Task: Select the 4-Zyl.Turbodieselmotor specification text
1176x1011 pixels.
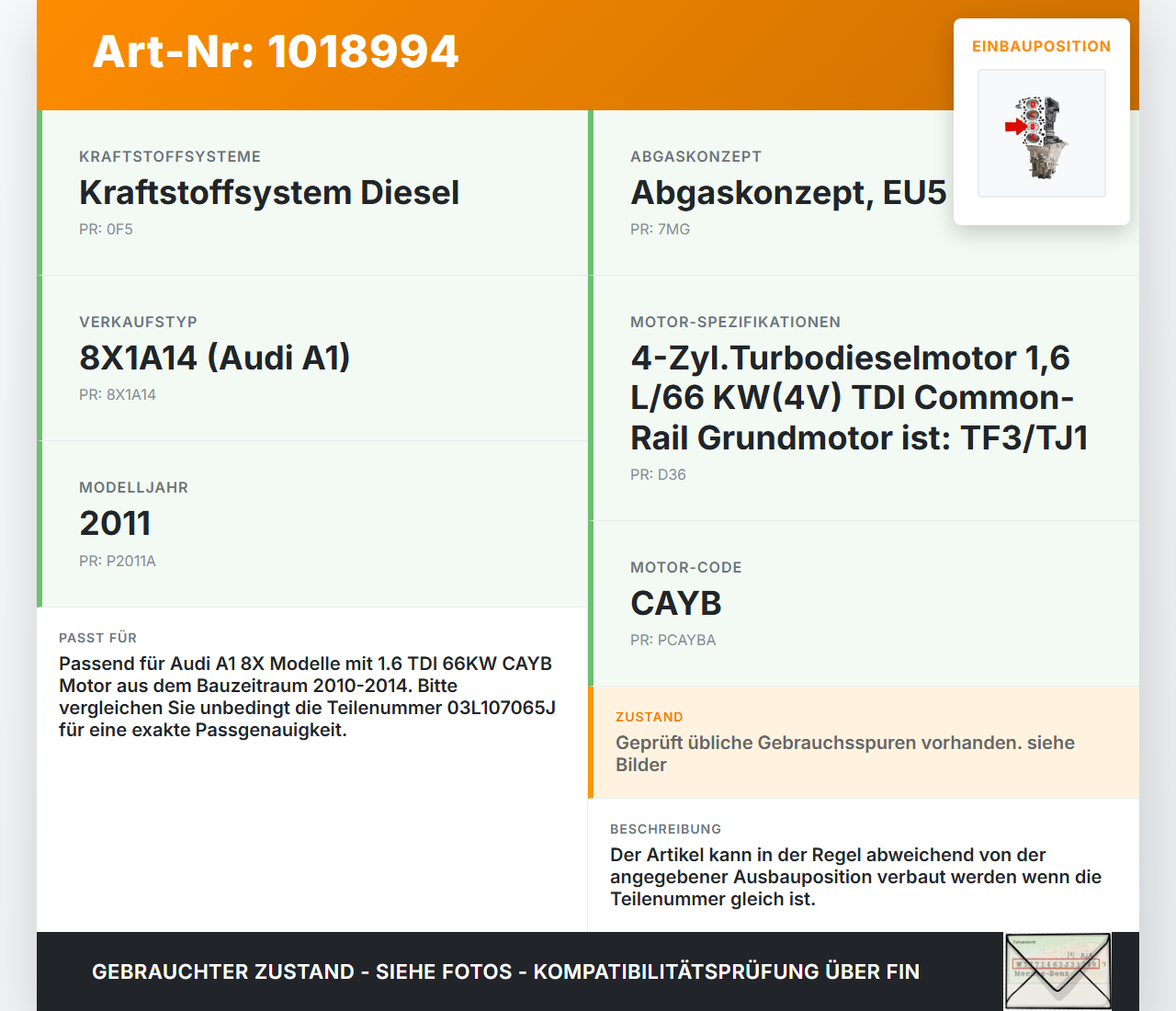Action: tap(859, 397)
